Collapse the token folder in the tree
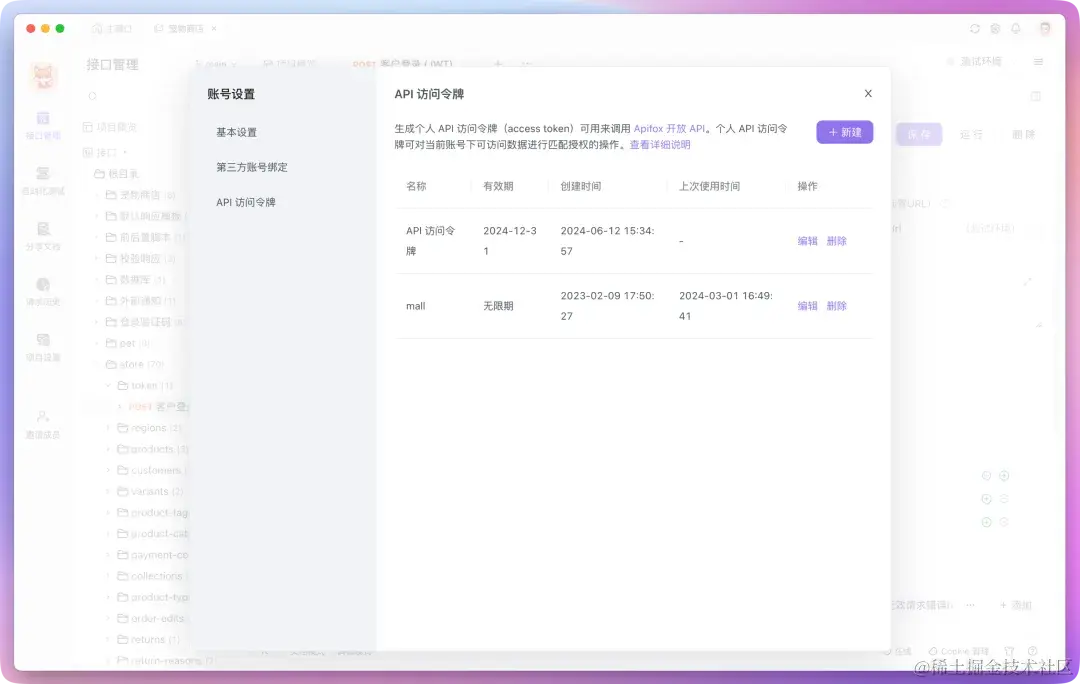 [x=110, y=385]
